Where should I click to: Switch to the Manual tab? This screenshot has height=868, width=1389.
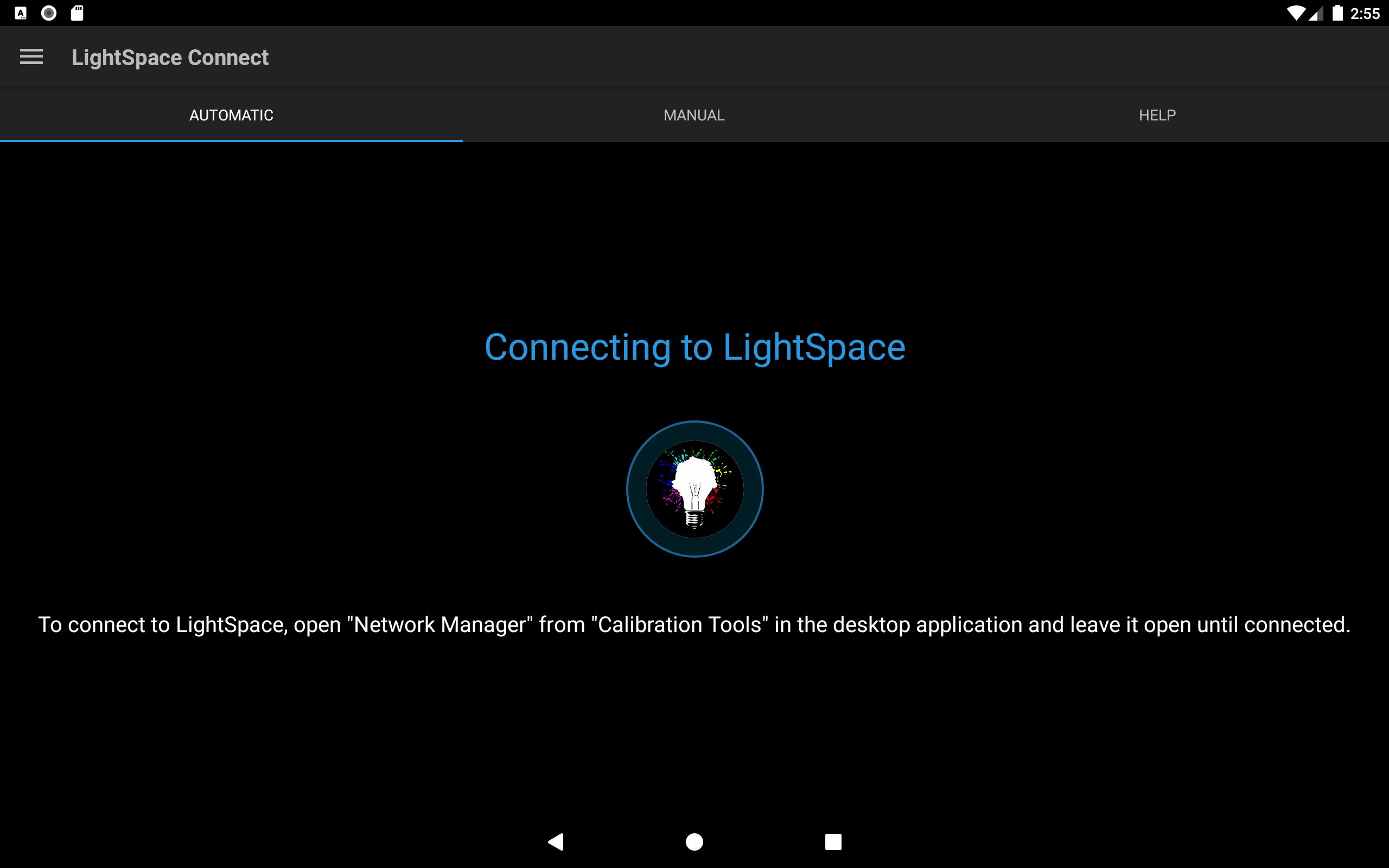694,116
